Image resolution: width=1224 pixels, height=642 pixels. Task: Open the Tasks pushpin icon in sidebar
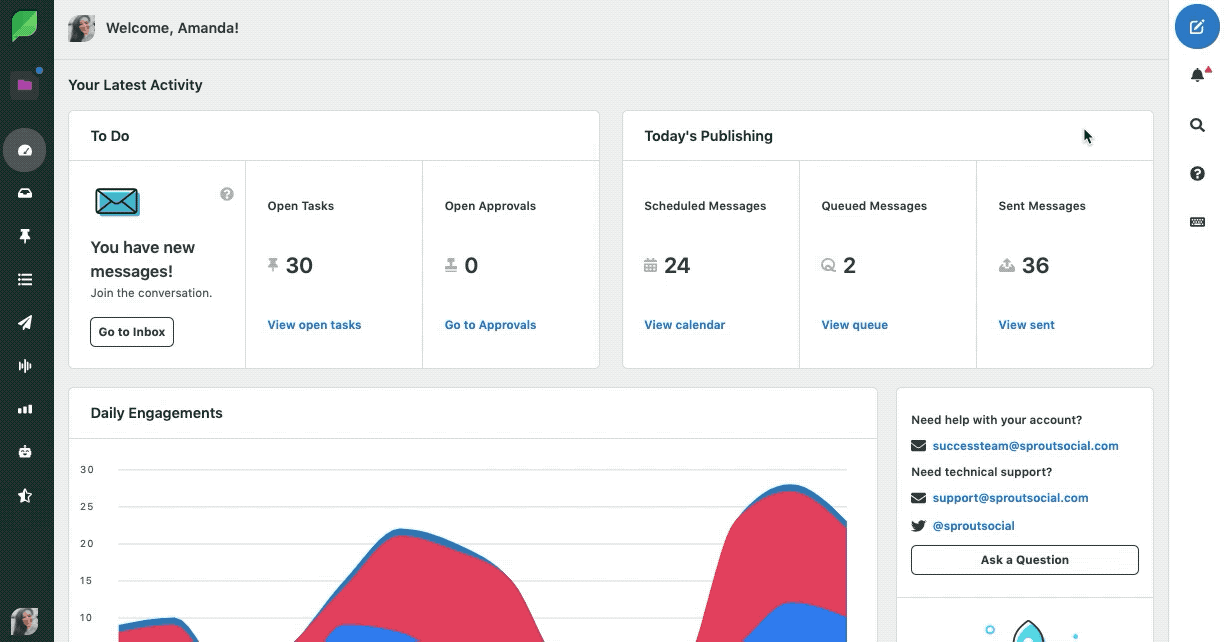(25, 237)
